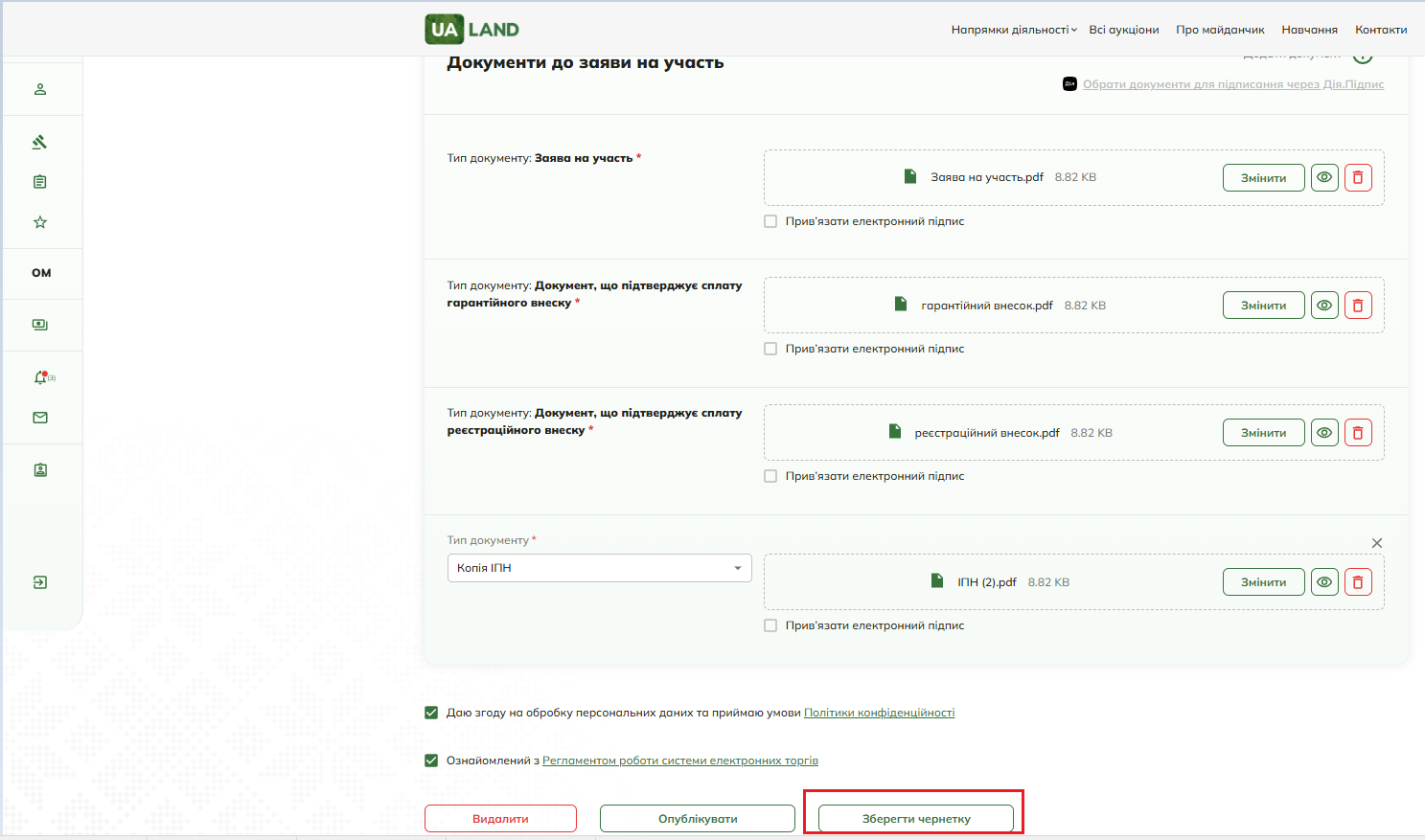Open Всі аукціони menu item
Screen dimensions: 1425x840
[x=1124, y=30]
